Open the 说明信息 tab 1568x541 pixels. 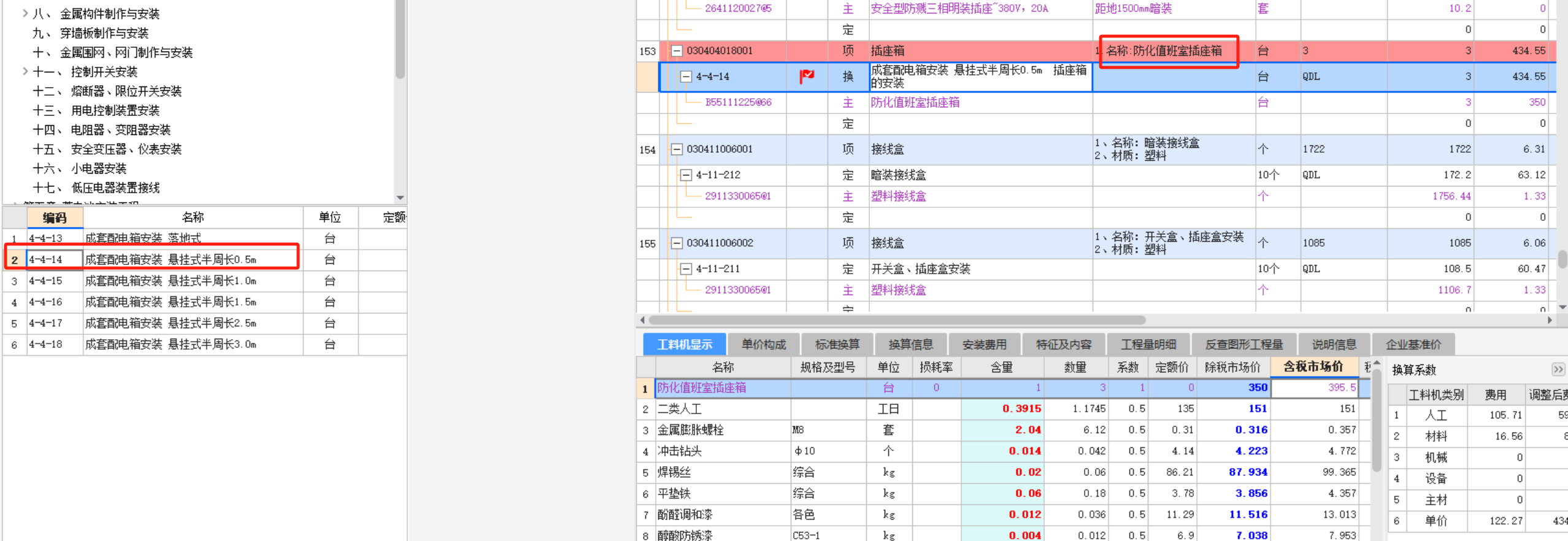(1334, 344)
